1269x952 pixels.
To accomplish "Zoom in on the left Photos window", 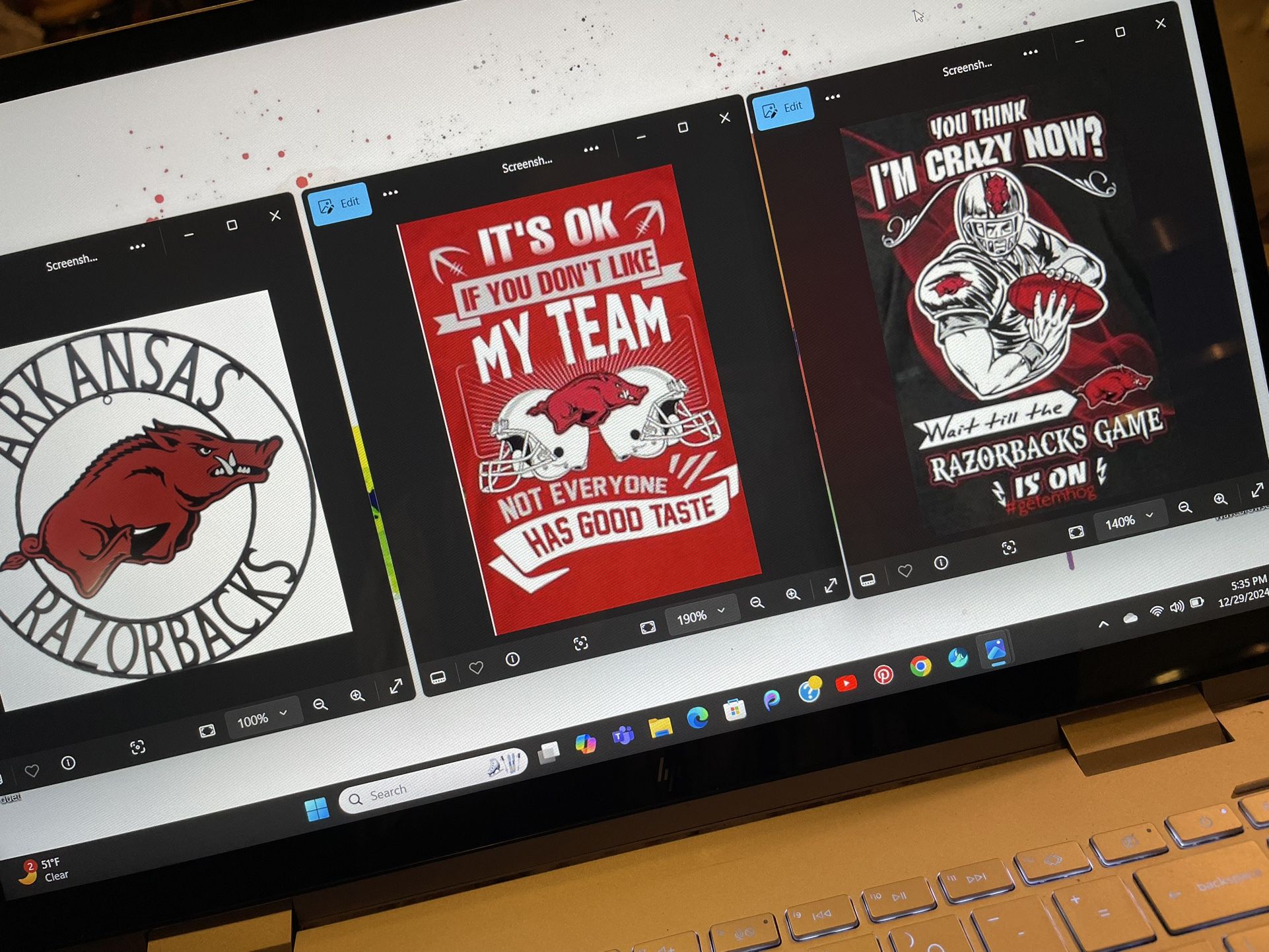I will [357, 696].
